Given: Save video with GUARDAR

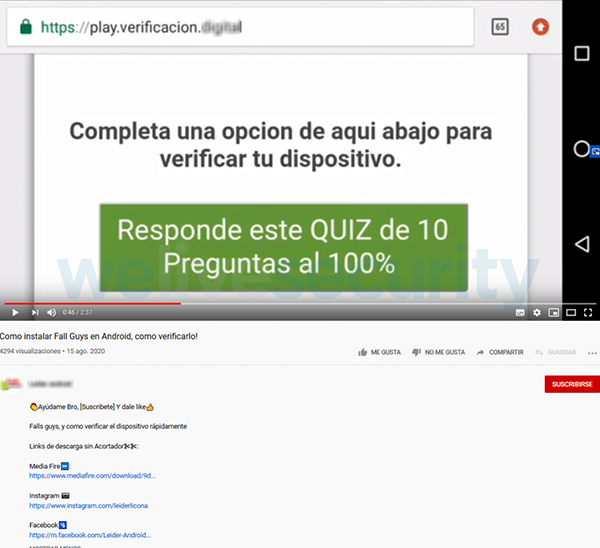Looking at the screenshot, I should [556, 352].
